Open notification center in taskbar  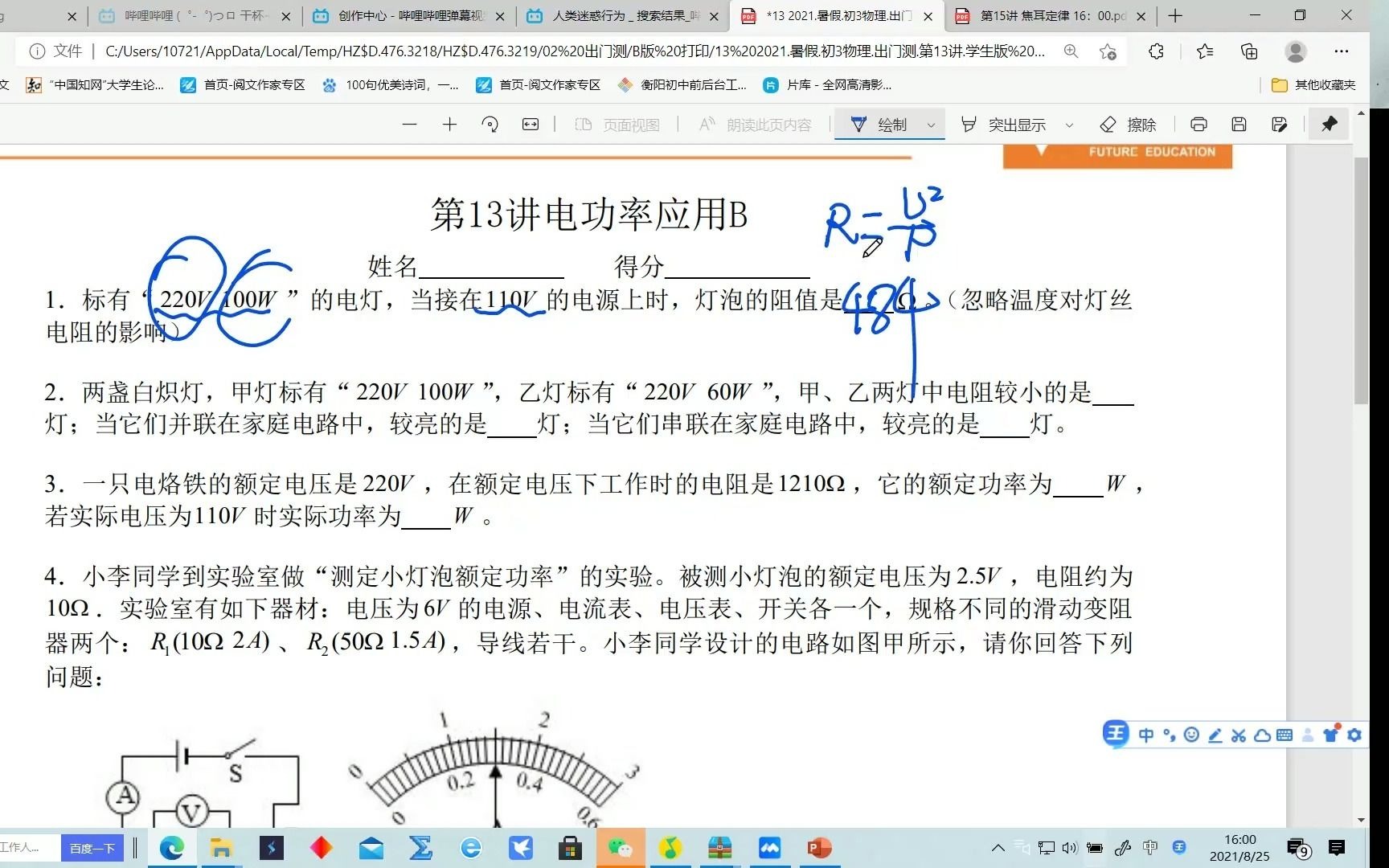pos(1337,848)
